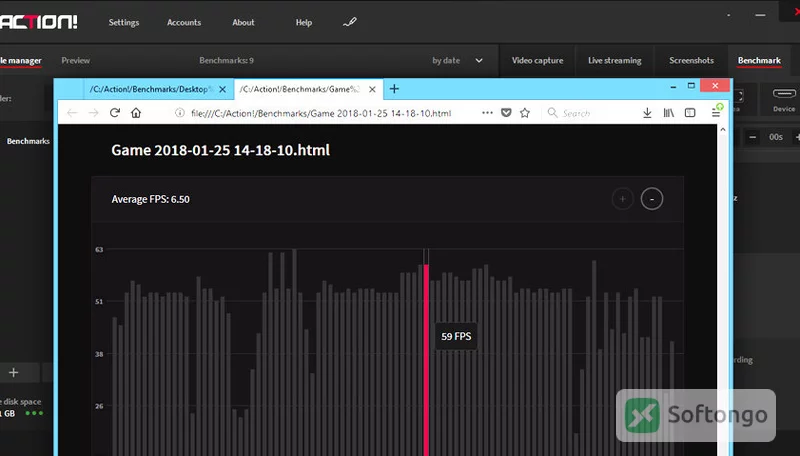
Task: Open the Accounts menu
Action: point(184,22)
